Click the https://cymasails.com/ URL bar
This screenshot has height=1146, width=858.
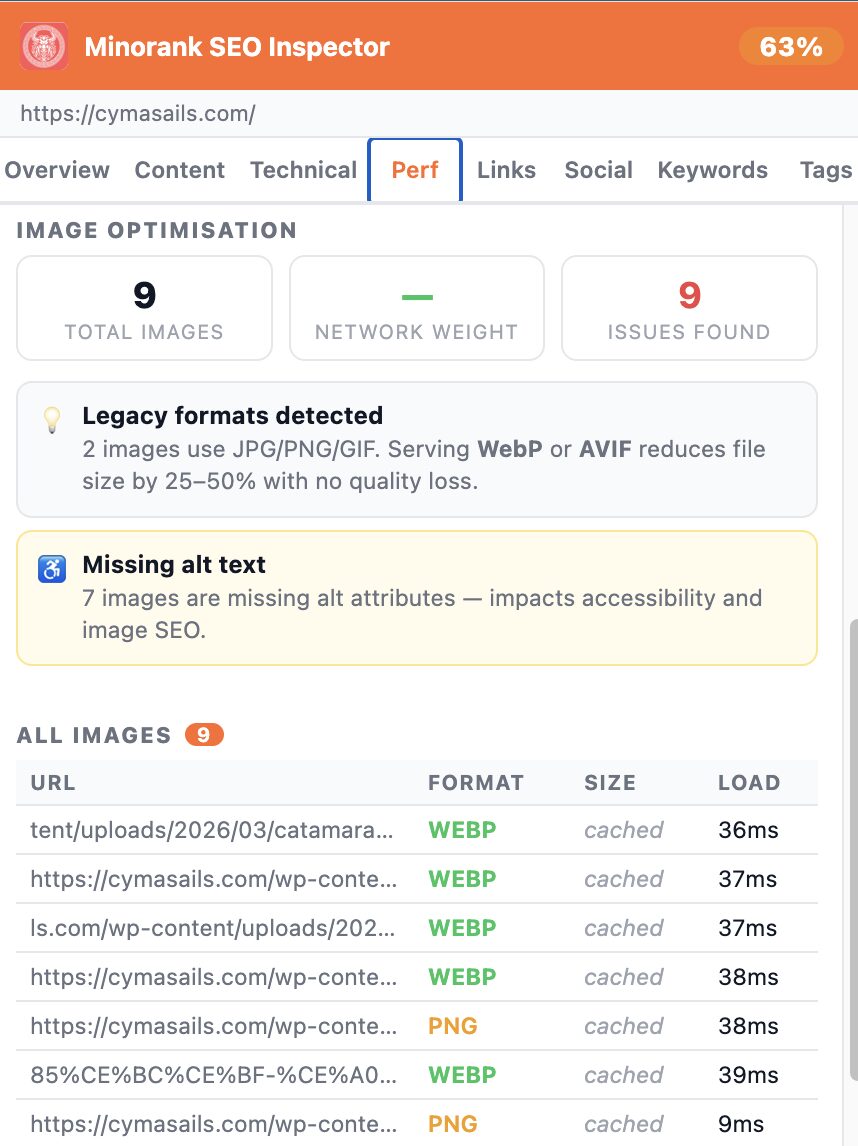coord(429,113)
